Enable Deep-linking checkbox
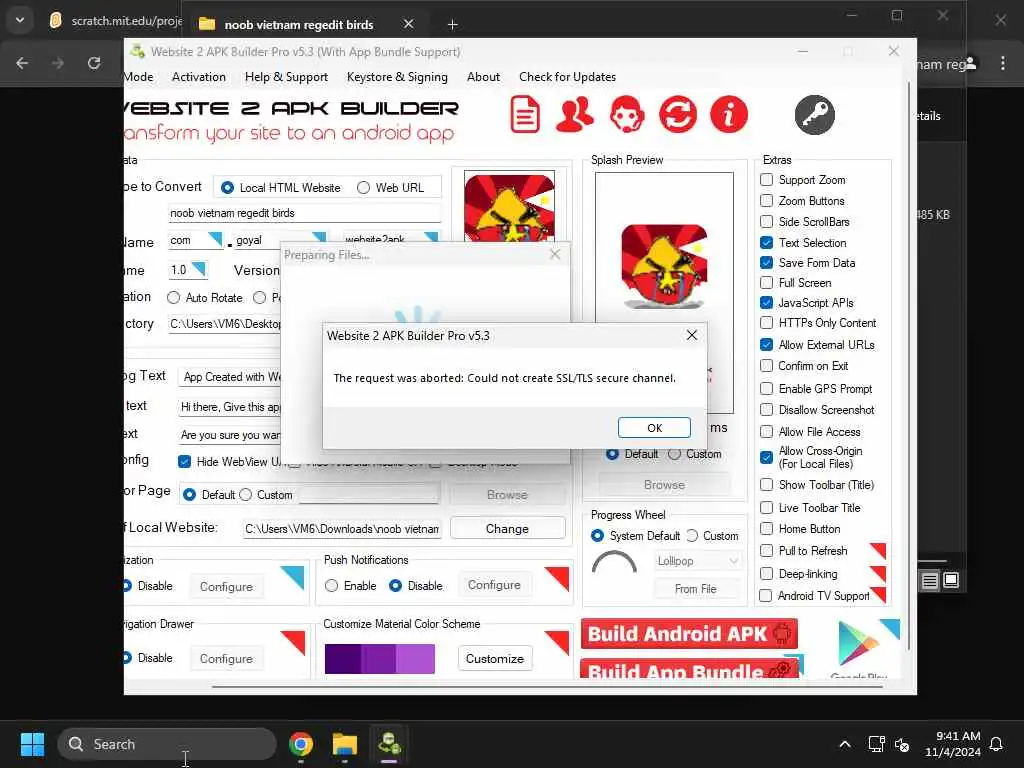Image resolution: width=1024 pixels, height=768 pixels. click(x=767, y=573)
